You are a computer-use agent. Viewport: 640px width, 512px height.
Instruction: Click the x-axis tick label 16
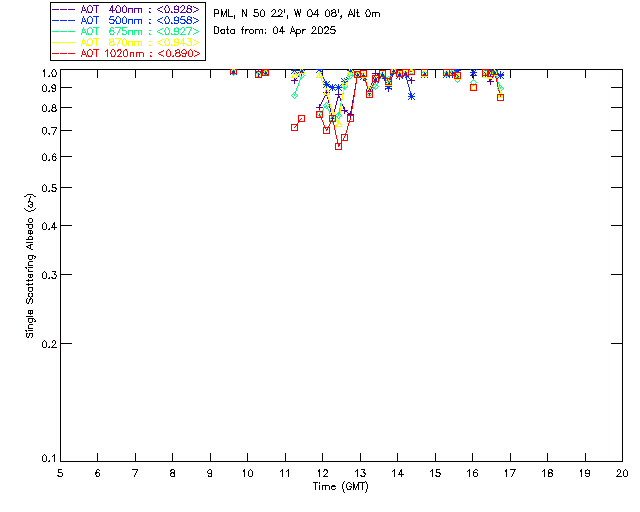[473, 473]
